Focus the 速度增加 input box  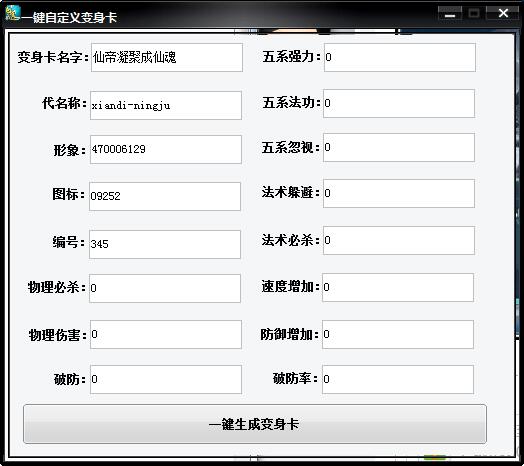coord(398,287)
